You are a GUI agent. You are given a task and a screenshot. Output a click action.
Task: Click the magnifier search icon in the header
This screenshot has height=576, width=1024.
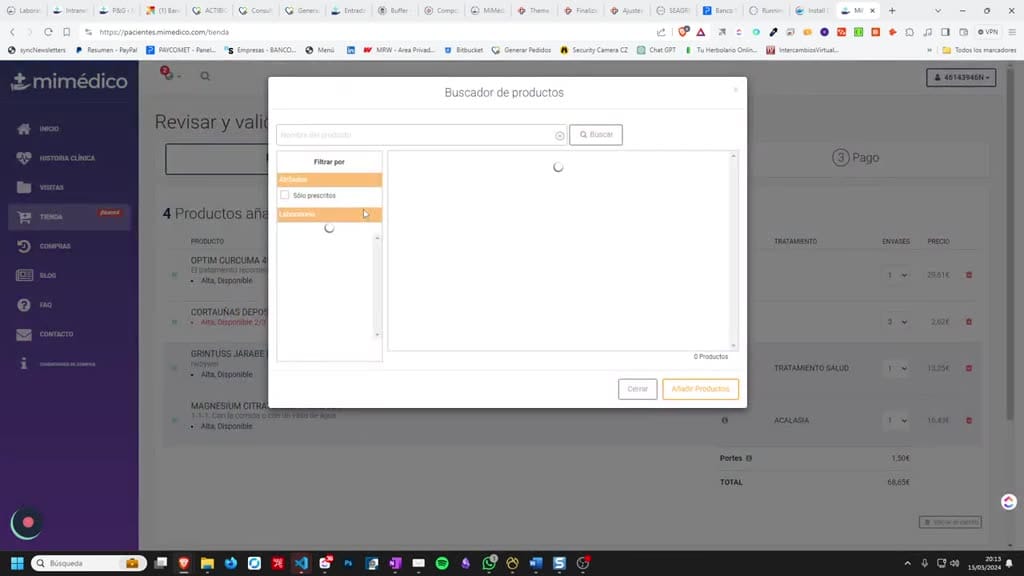click(x=205, y=76)
